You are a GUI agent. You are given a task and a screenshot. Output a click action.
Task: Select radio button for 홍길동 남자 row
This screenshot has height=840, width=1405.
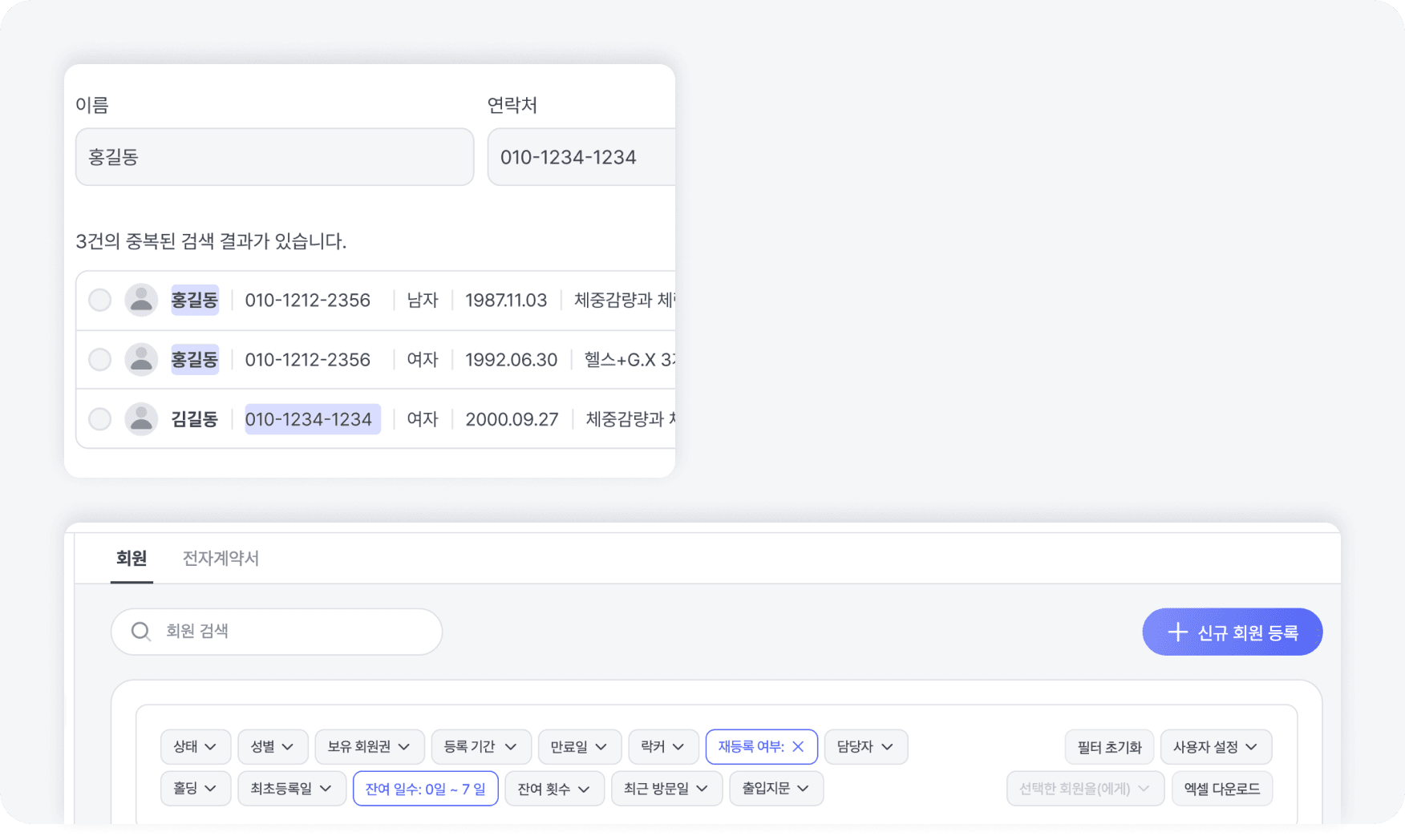click(x=99, y=300)
